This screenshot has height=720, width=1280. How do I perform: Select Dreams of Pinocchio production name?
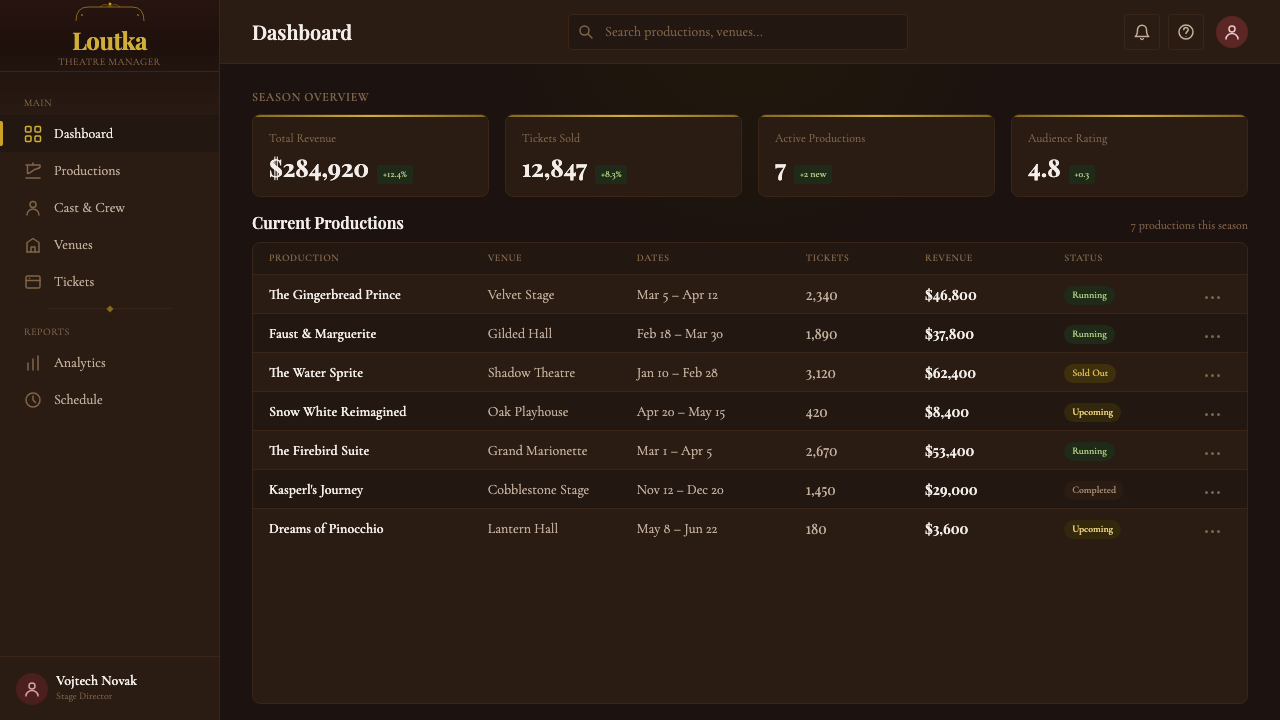[x=326, y=529]
